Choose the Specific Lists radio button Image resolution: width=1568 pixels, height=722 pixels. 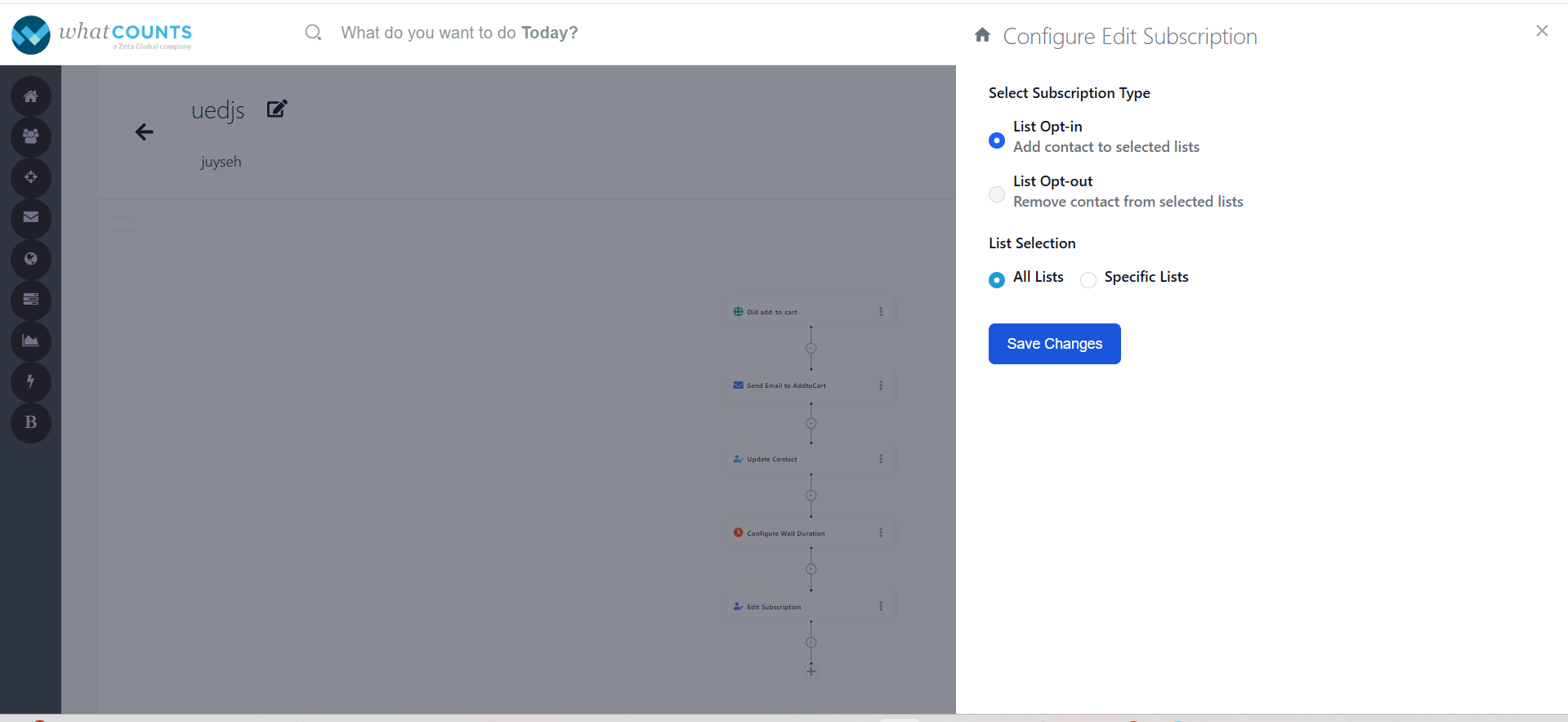pos(1088,280)
